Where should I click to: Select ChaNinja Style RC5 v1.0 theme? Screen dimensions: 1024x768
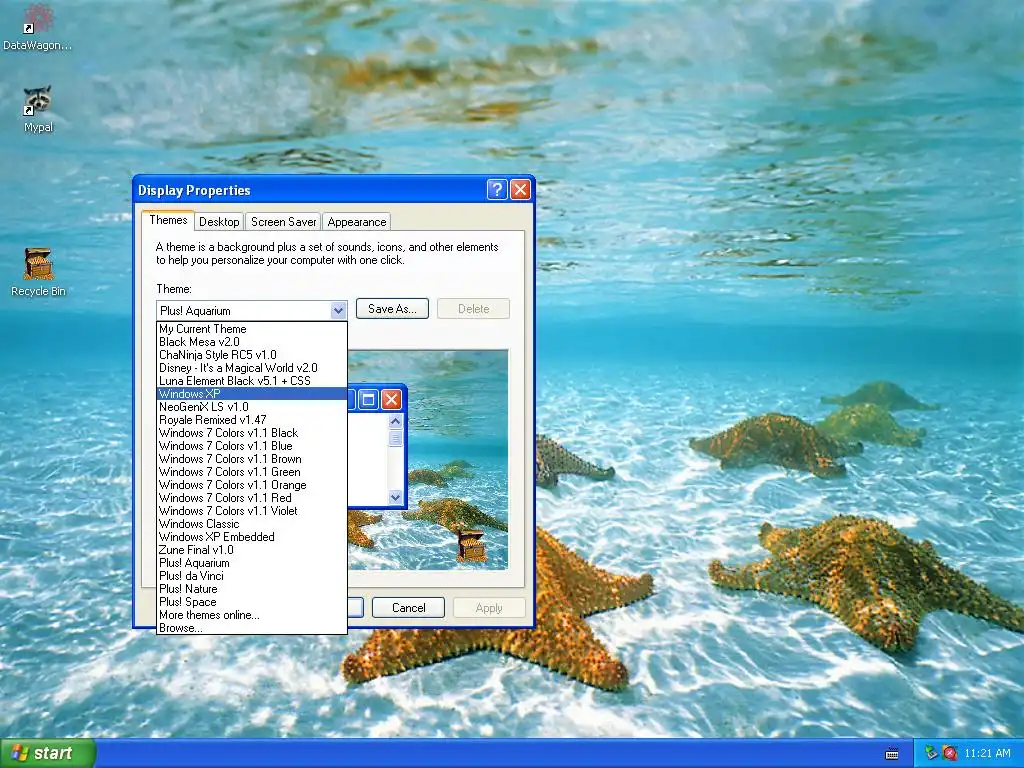tap(251, 355)
